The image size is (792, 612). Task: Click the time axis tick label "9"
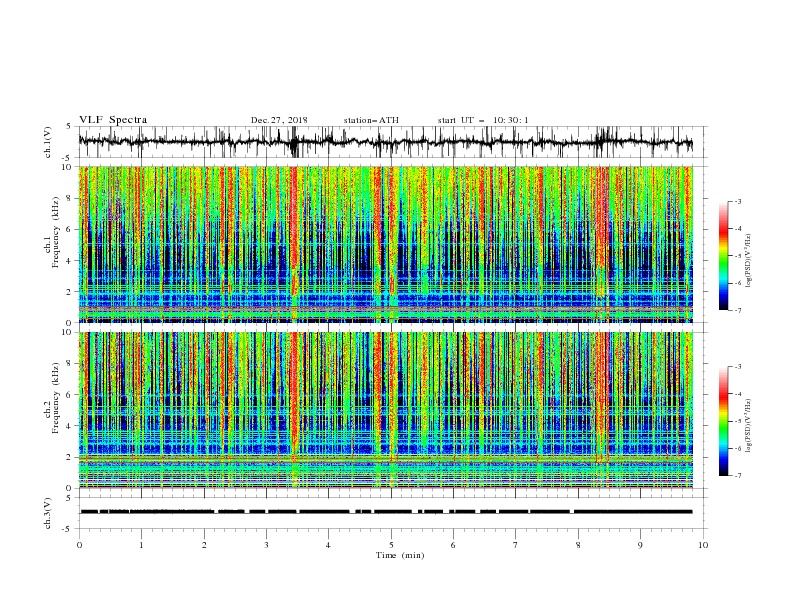coord(640,545)
